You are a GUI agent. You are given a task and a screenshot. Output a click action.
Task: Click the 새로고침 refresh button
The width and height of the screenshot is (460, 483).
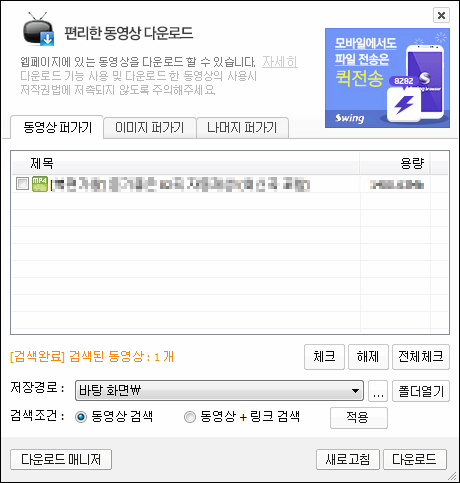pos(348,459)
